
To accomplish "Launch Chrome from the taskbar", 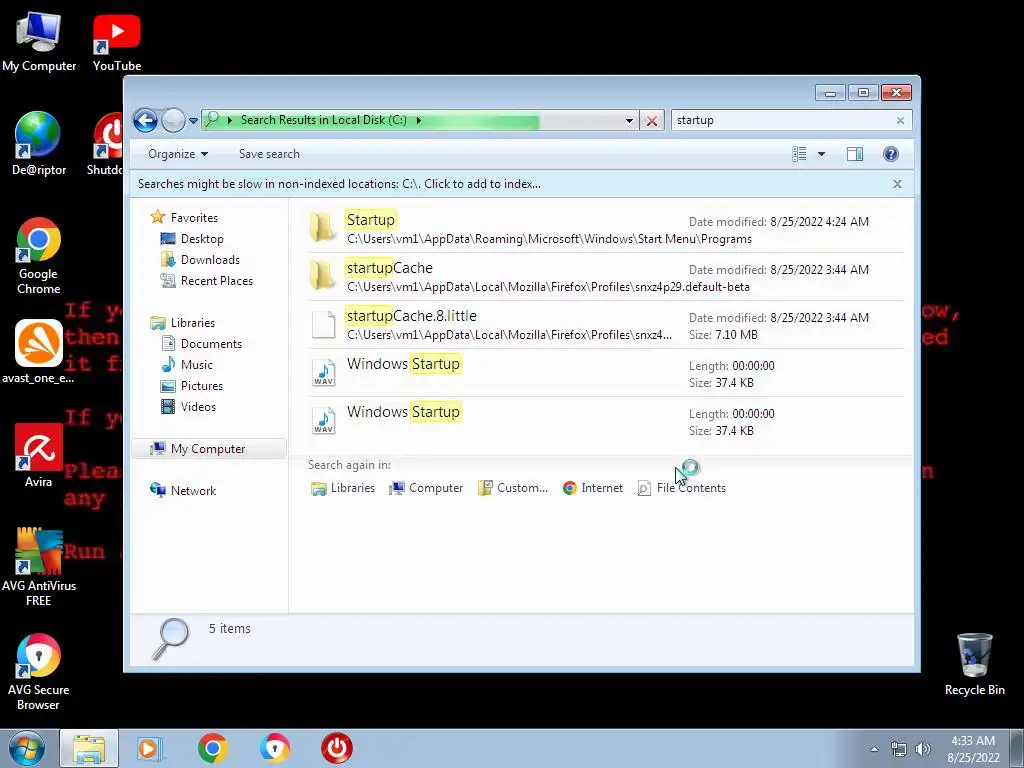I will click(x=212, y=748).
